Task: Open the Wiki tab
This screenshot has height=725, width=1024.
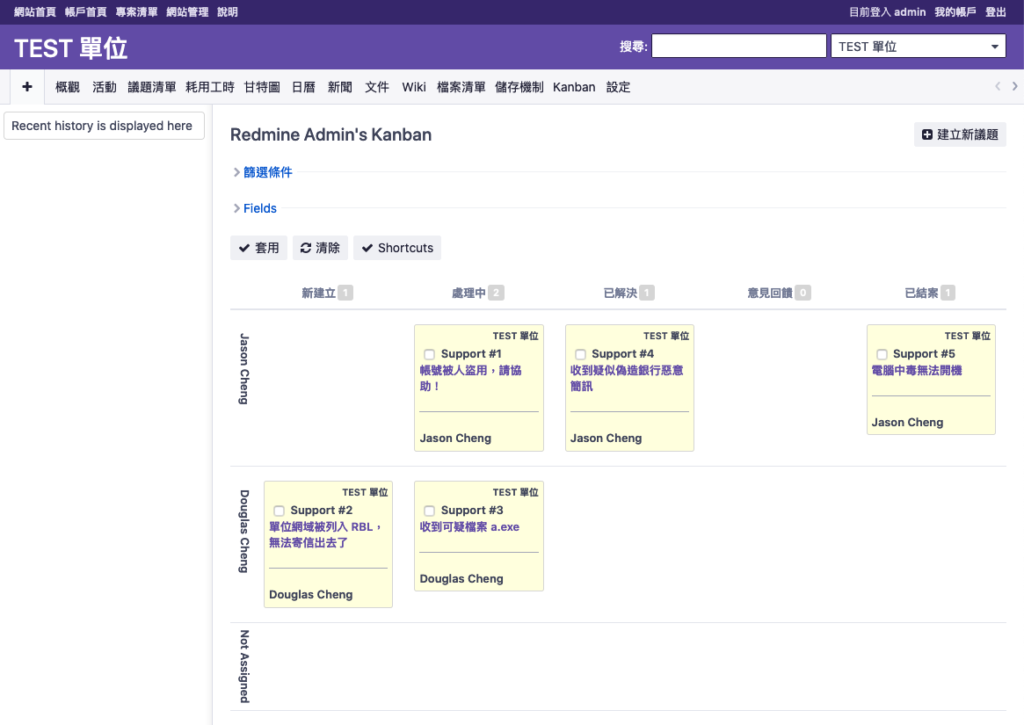Action: 414,87
